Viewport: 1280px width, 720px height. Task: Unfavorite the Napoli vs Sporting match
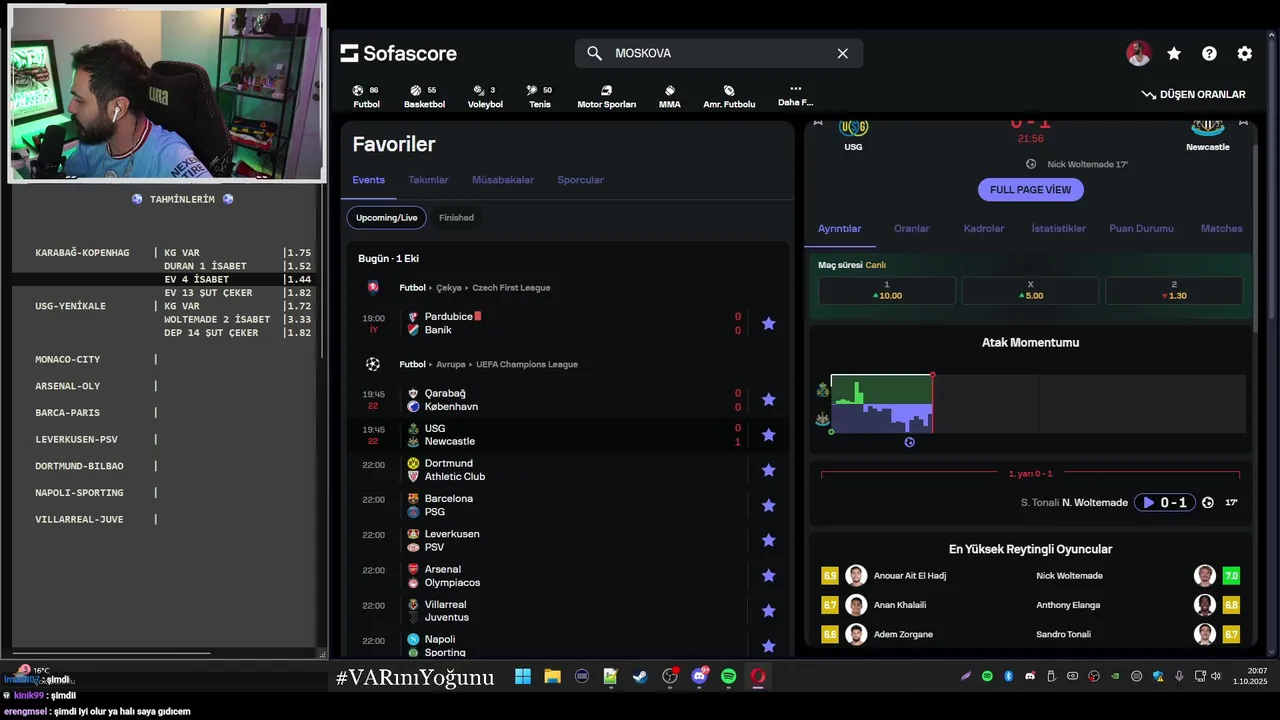[x=768, y=646]
